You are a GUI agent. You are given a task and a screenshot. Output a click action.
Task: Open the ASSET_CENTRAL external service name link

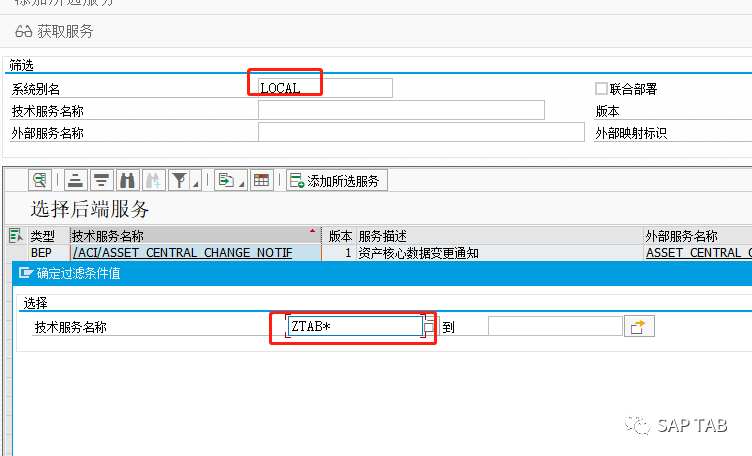tap(699, 253)
